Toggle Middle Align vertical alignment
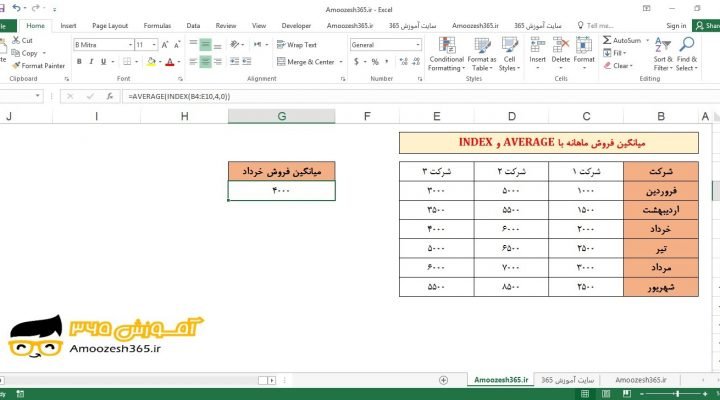Viewport: 720px width, 400px height. click(x=205, y=45)
